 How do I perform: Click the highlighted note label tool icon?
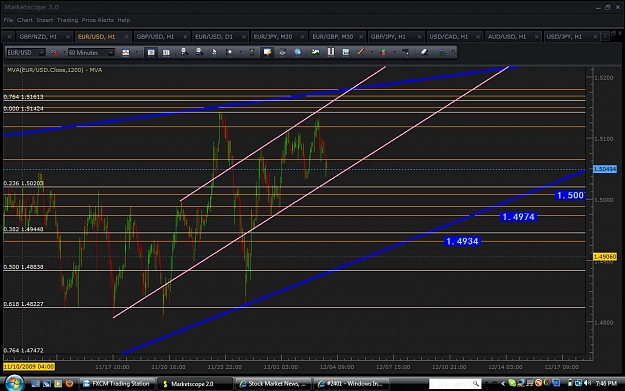point(267,52)
